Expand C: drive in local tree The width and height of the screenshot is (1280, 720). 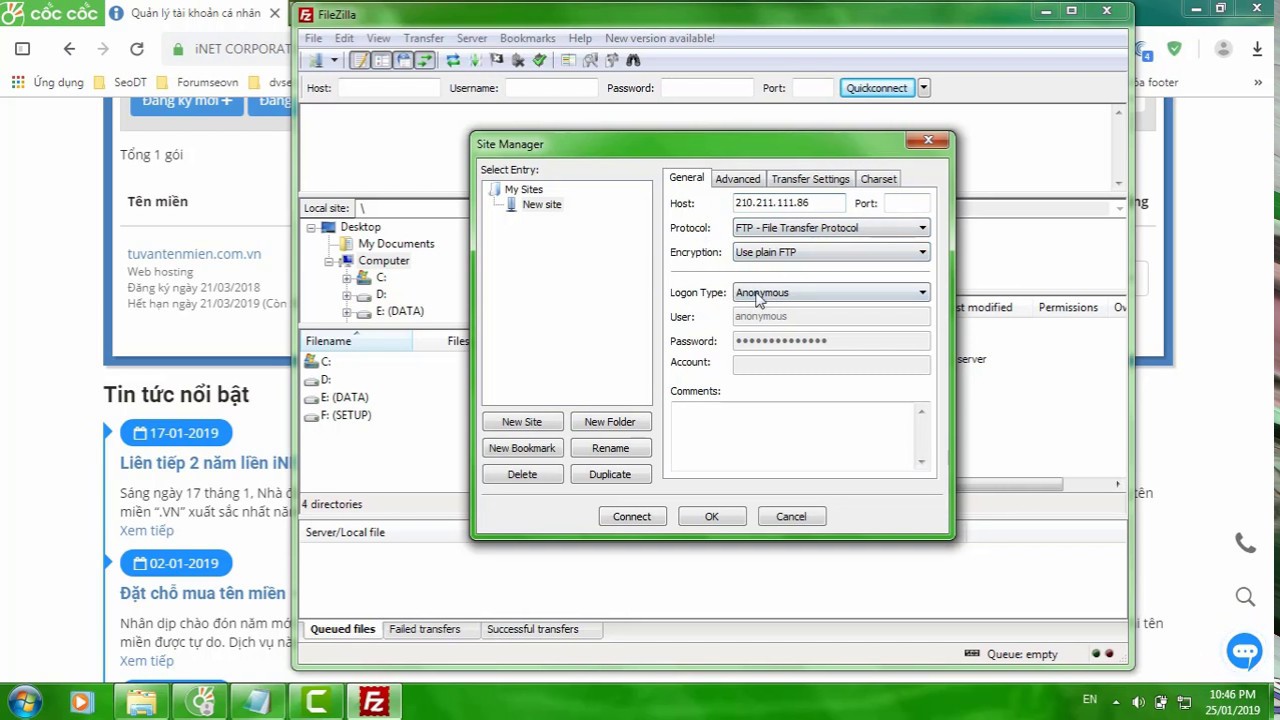(346, 278)
